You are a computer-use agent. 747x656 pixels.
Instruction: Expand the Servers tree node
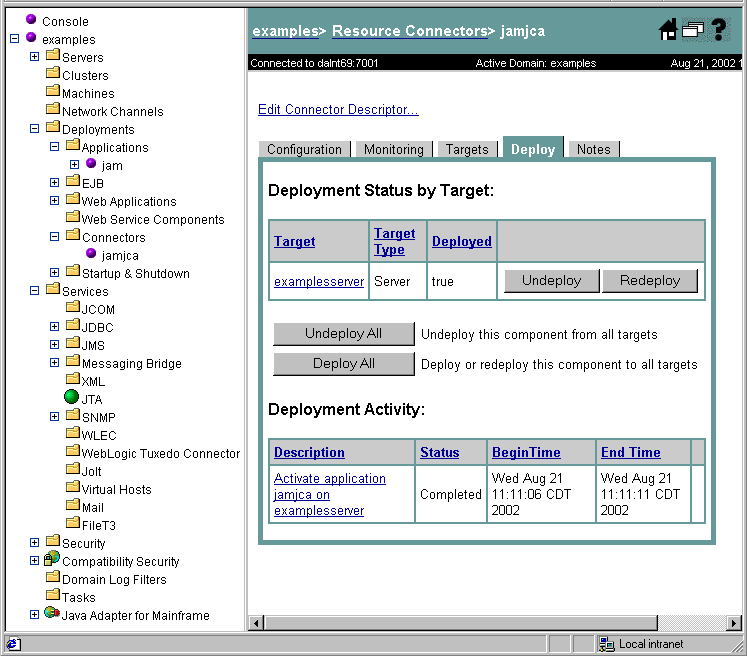35,56
